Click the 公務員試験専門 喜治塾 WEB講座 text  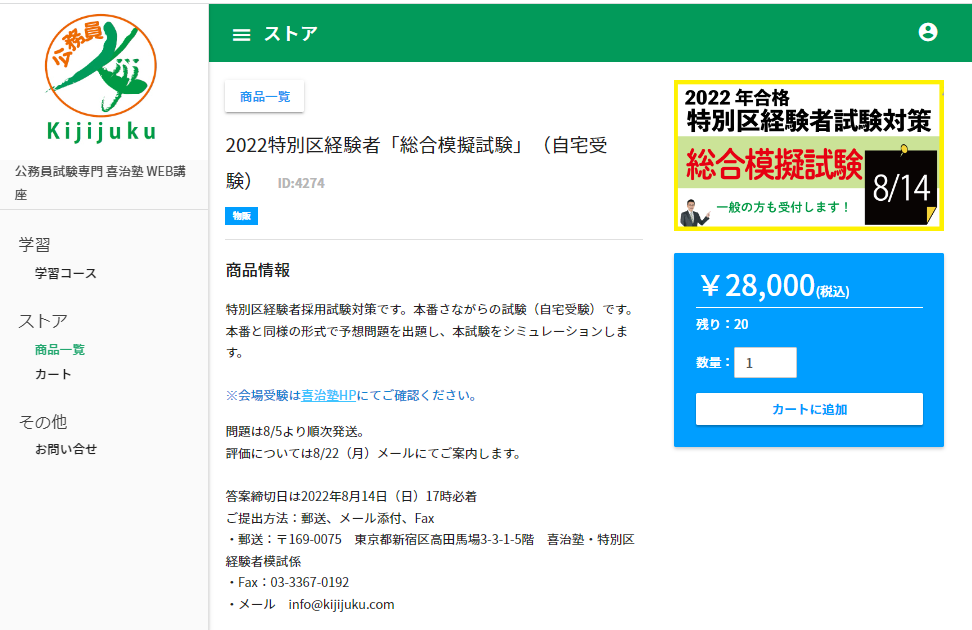tap(100, 182)
